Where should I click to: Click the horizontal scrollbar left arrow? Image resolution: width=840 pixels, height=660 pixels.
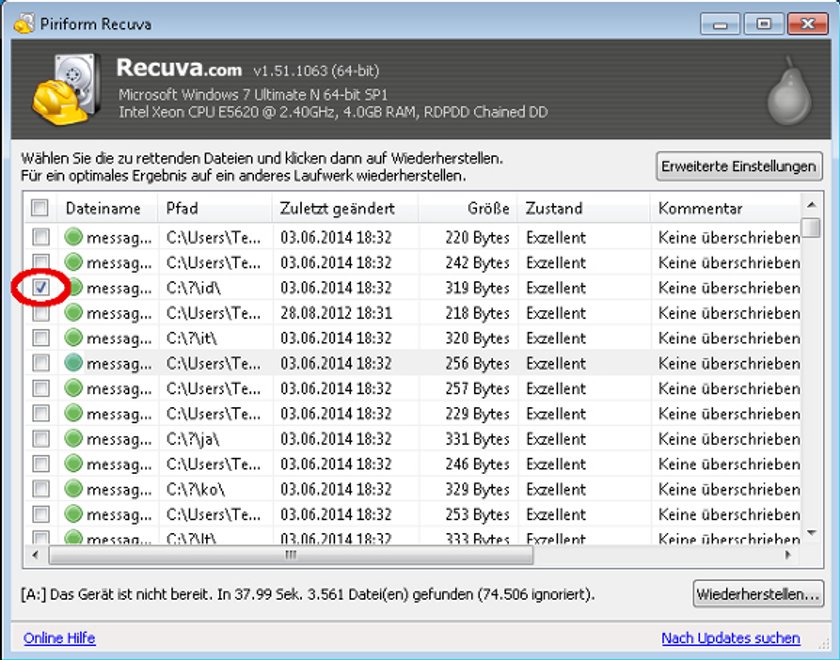point(35,555)
